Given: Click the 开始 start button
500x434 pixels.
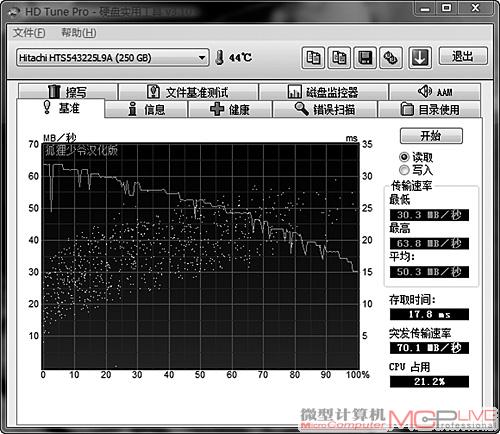Looking at the screenshot, I should [431, 136].
